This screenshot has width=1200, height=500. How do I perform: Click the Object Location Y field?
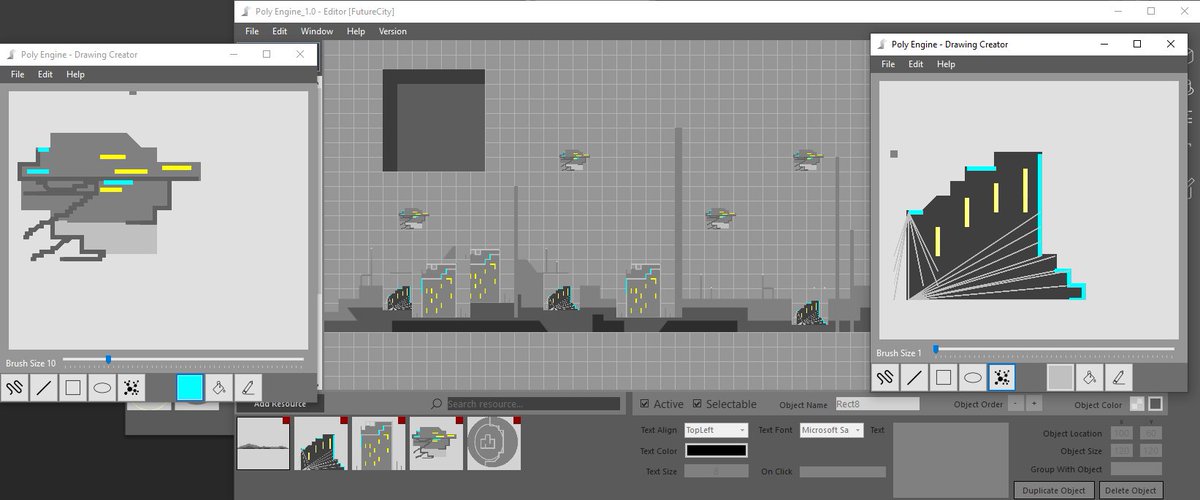point(1151,433)
